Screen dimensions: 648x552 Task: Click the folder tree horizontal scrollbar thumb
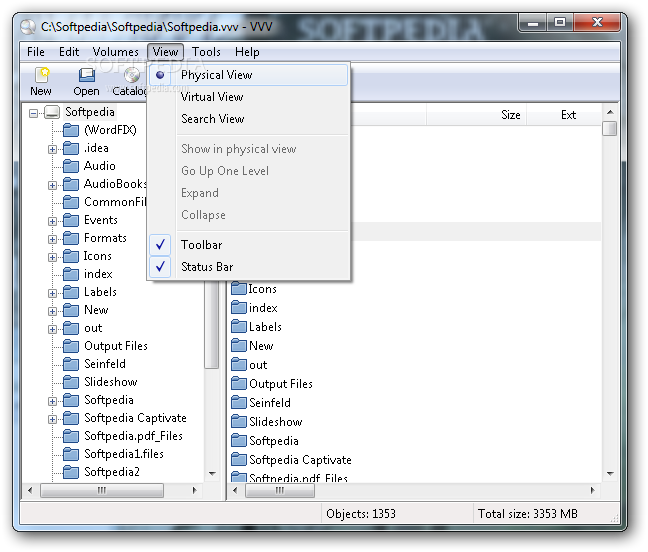pos(102,490)
